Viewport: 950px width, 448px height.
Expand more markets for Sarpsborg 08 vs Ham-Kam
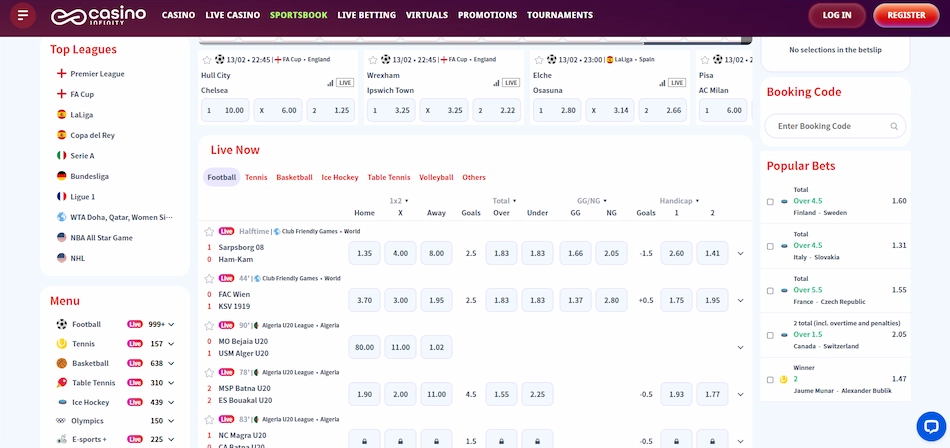point(740,253)
